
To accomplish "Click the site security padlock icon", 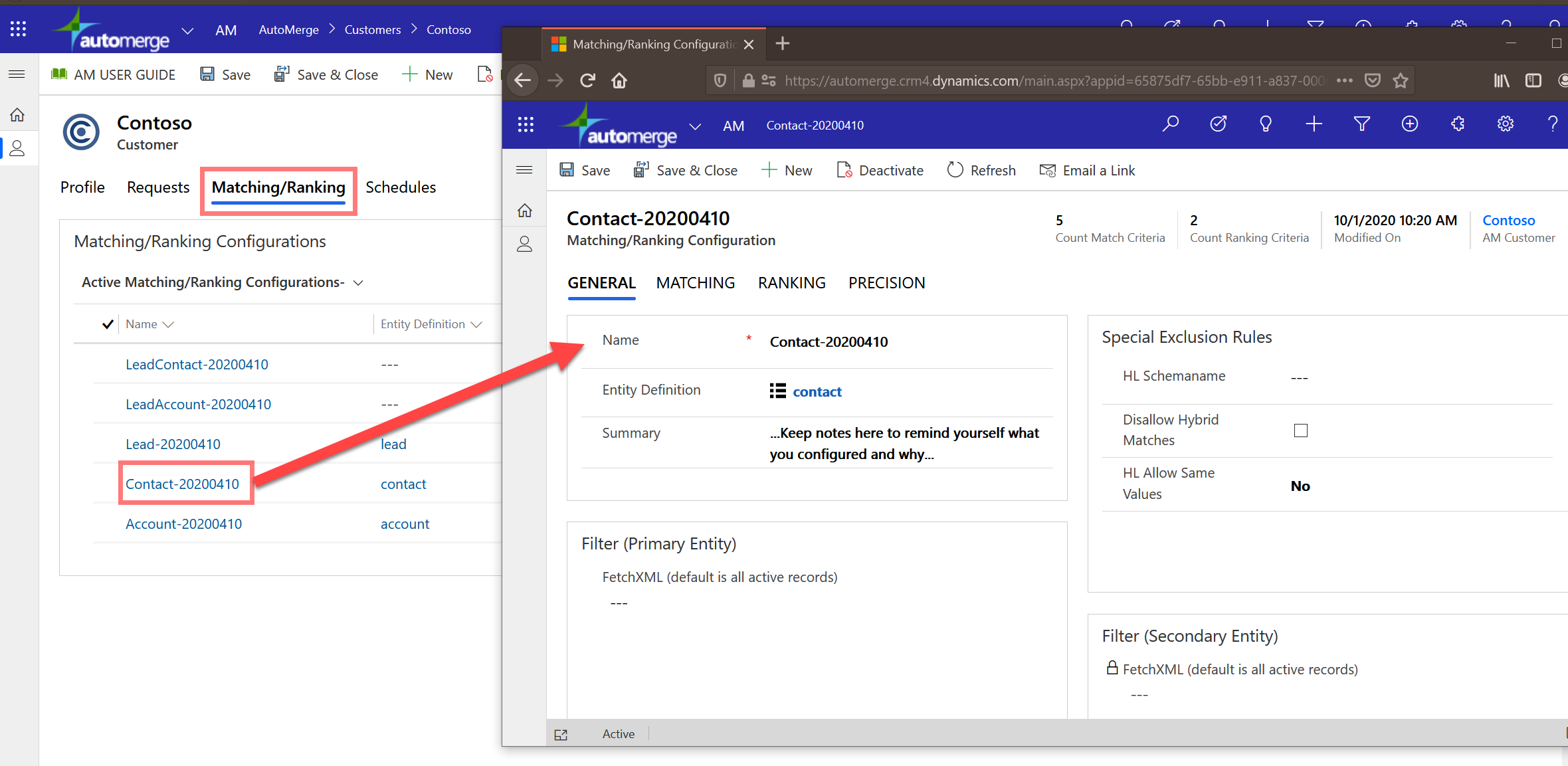I will (x=748, y=80).
